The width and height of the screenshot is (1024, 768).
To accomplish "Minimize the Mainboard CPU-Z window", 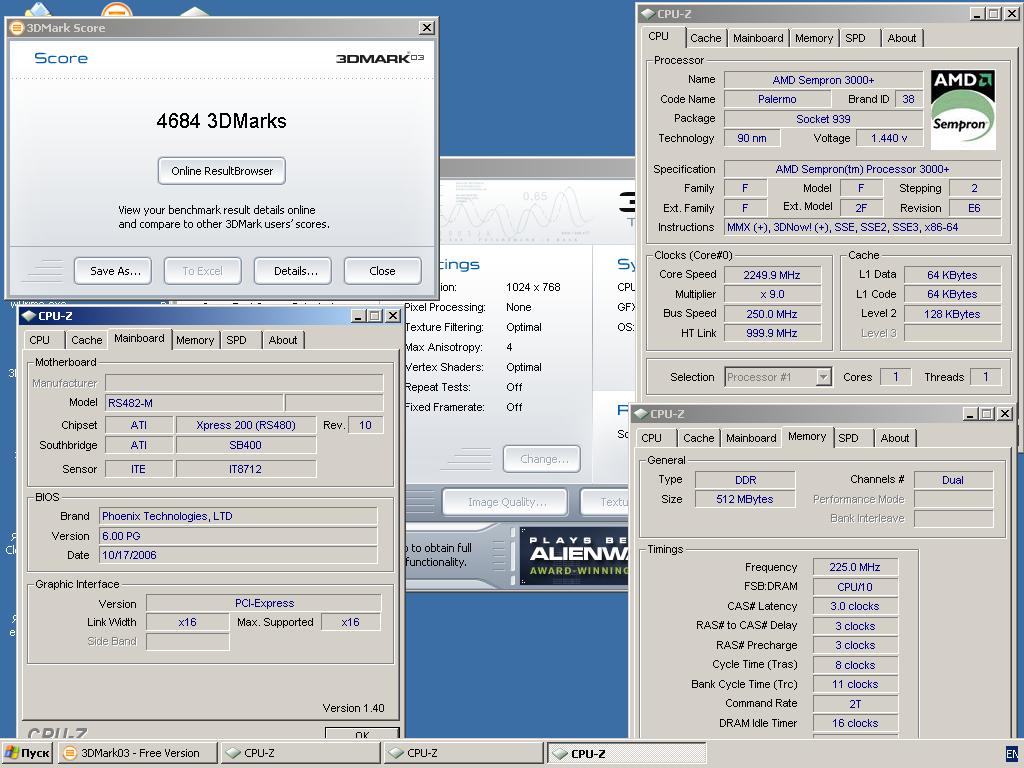I will (x=359, y=316).
